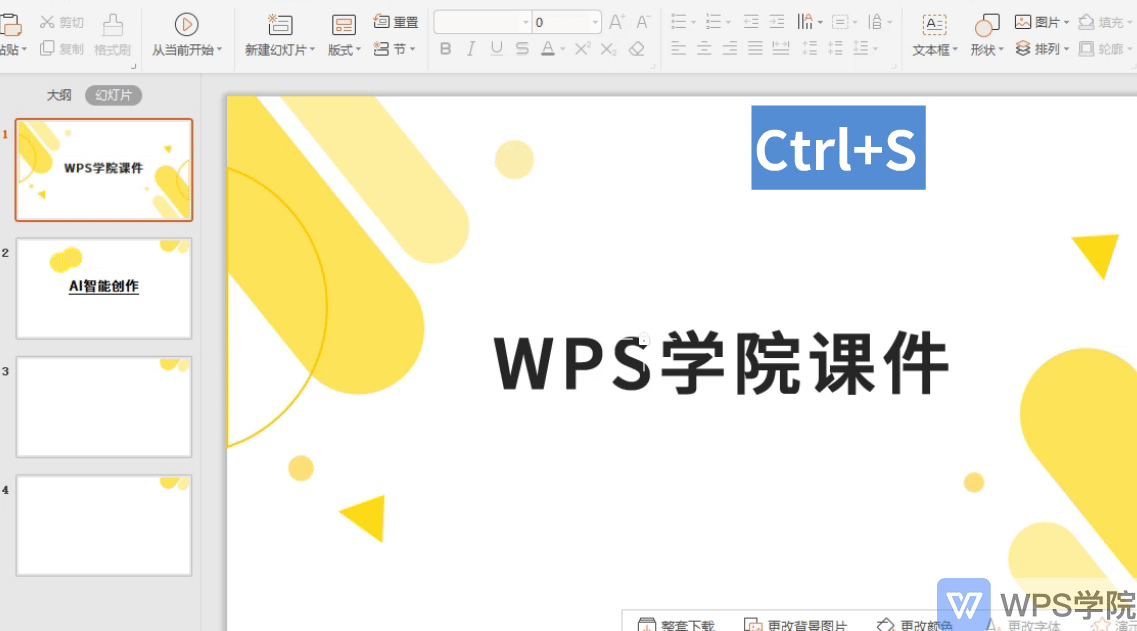Expand the bullet list dropdown
This screenshot has width=1137, height=631.
pyautogui.click(x=693, y=22)
